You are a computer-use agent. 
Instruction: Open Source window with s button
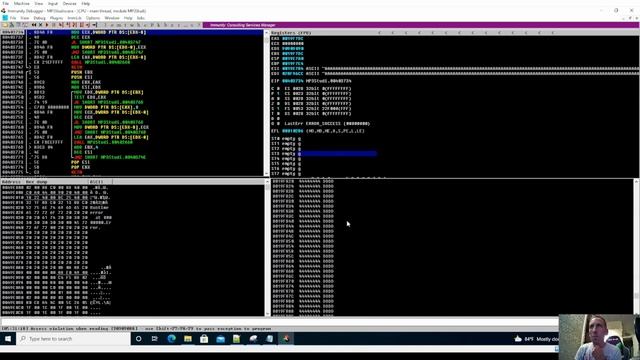pos(192,25)
